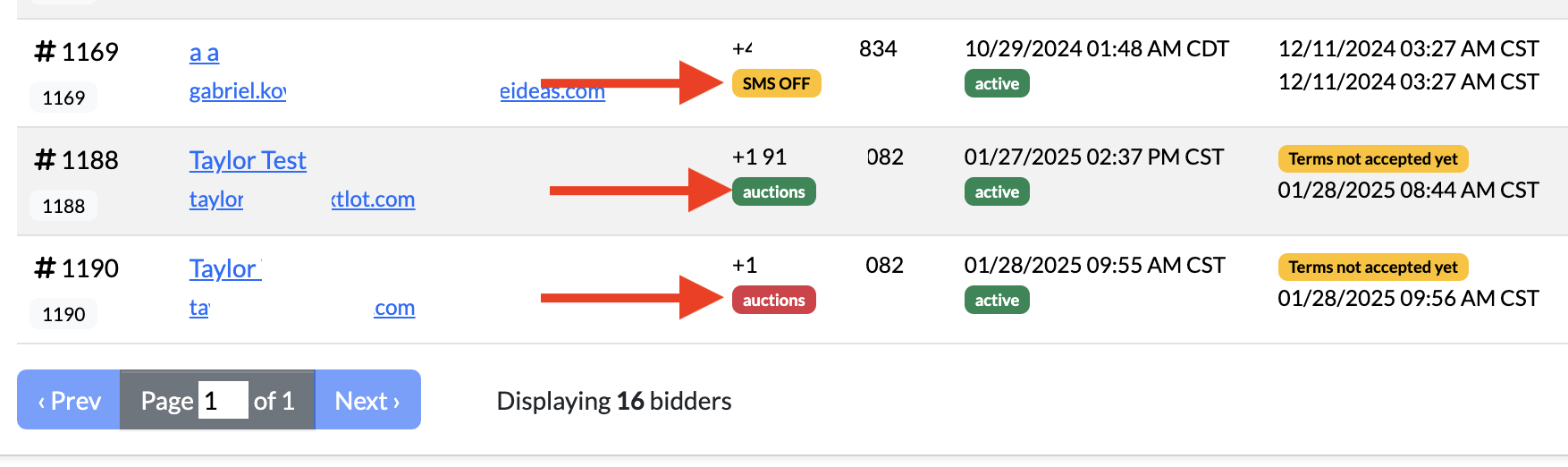
Task: Go to previous page with Prev button
Action: click(x=69, y=401)
